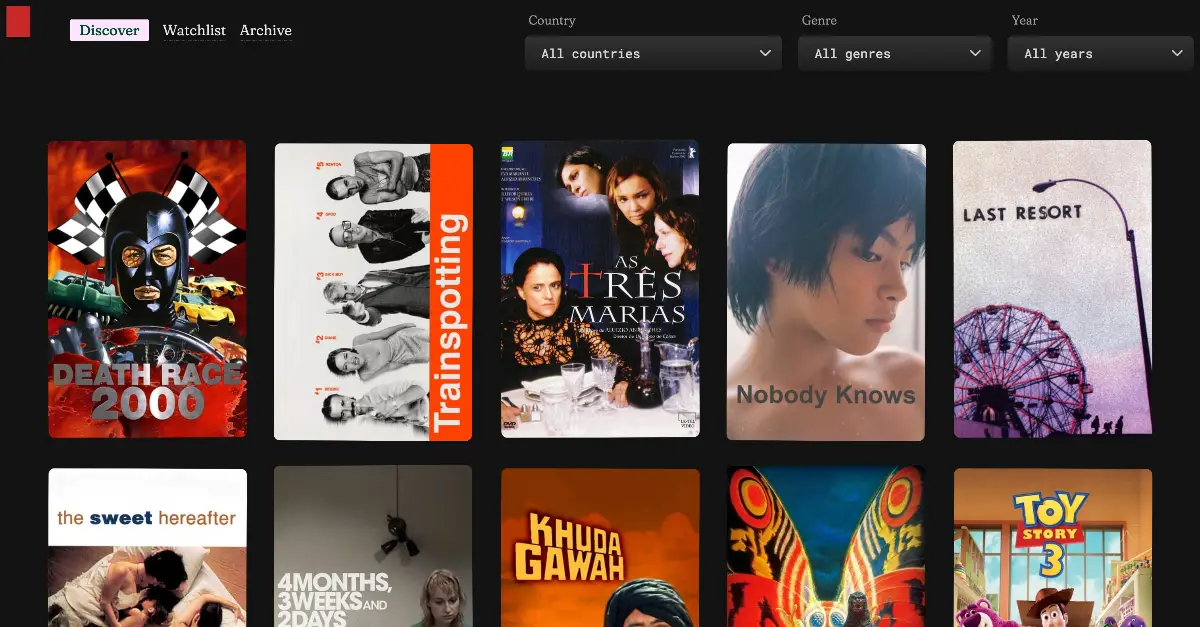Click the Nobody Knows film poster
The height and width of the screenshot is (627, 1200).
click(826, 291)
